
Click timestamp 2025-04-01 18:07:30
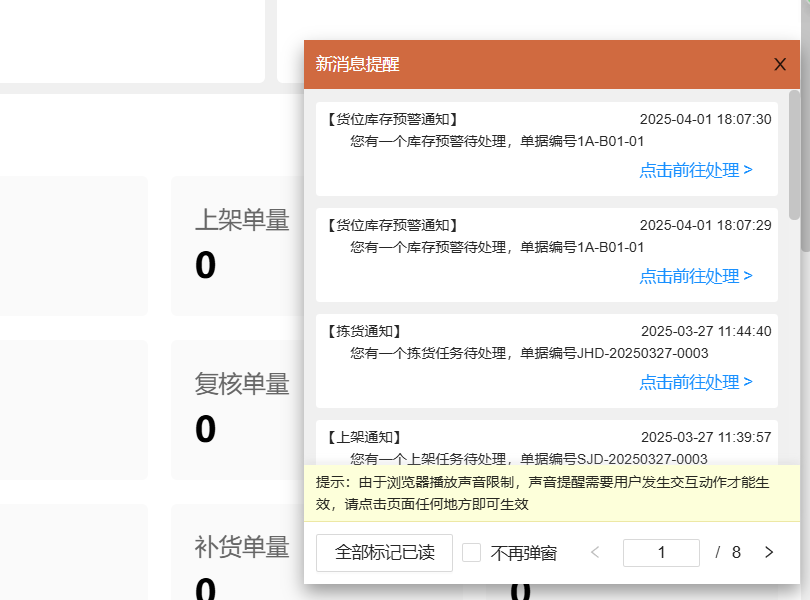coord(705,119)
